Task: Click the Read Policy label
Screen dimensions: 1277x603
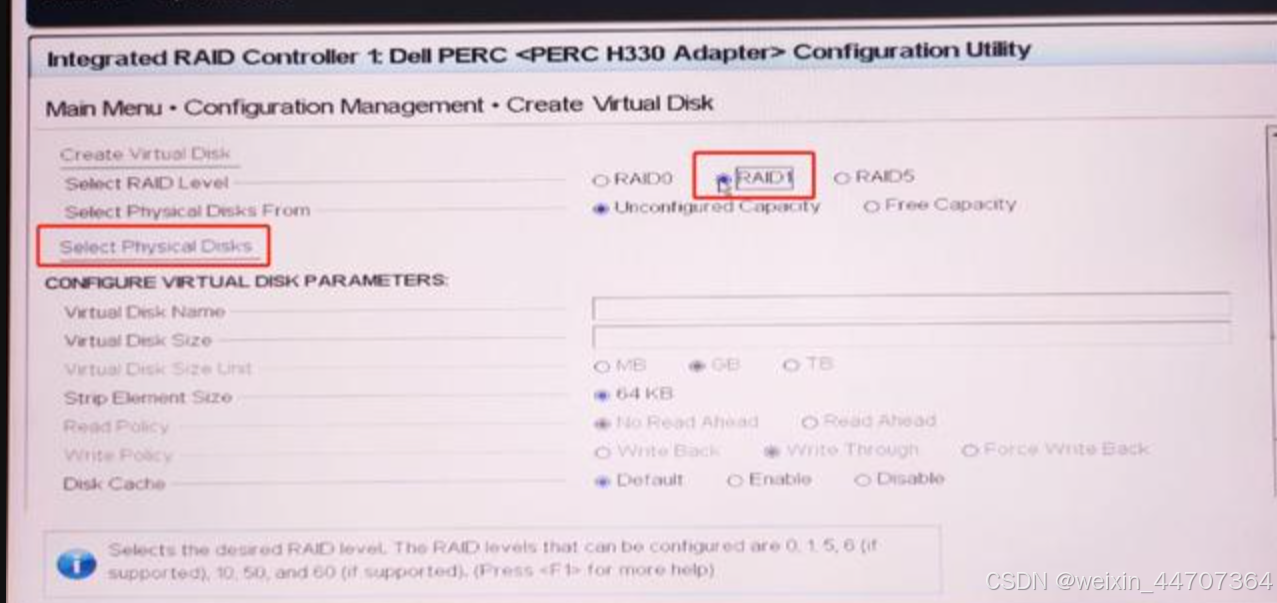Action: click(116, 427)
